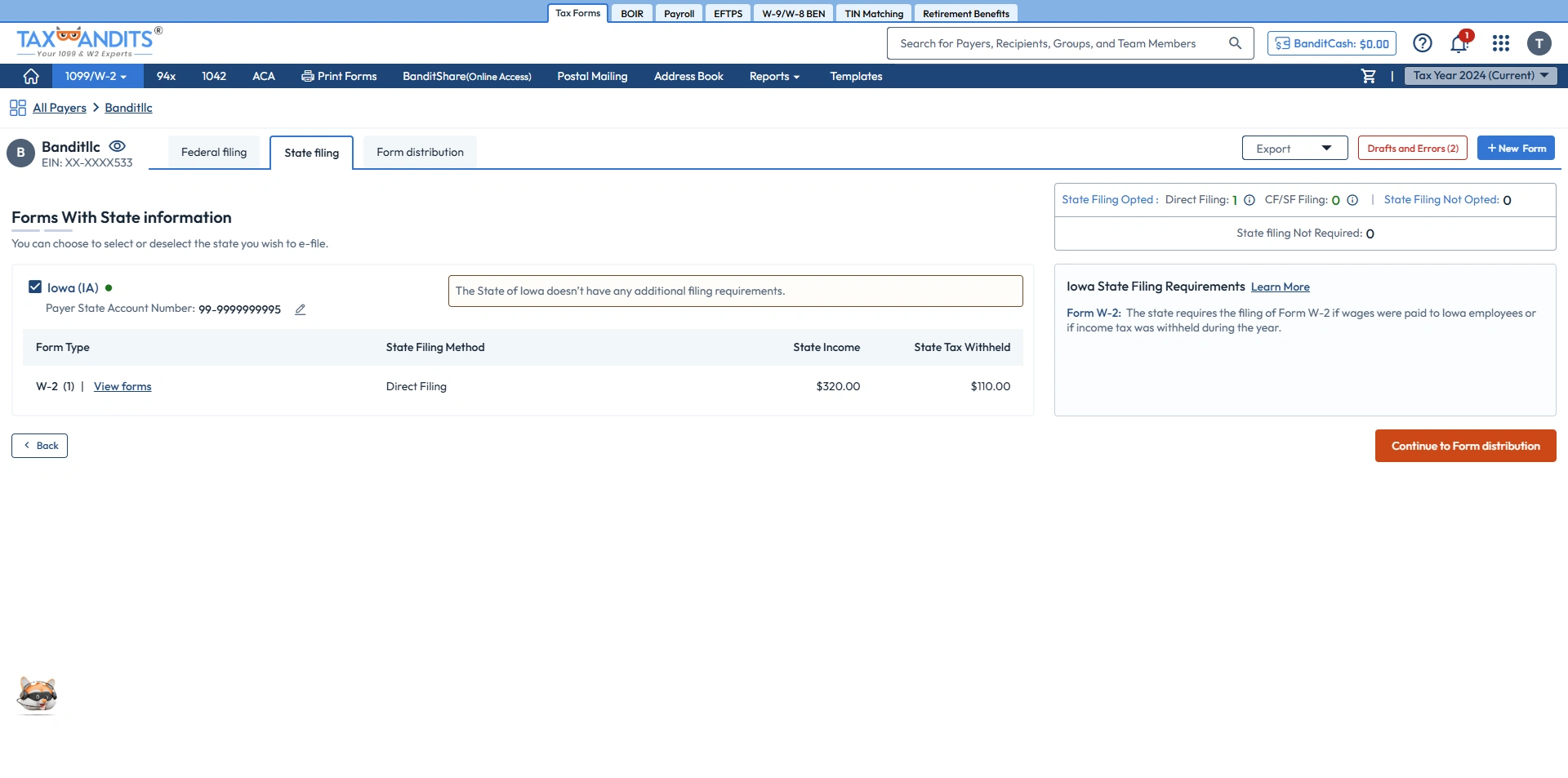Click the Back button
Image resolution: width=1568 pixels, height=778 pixels.
click(x=39, y=446)
